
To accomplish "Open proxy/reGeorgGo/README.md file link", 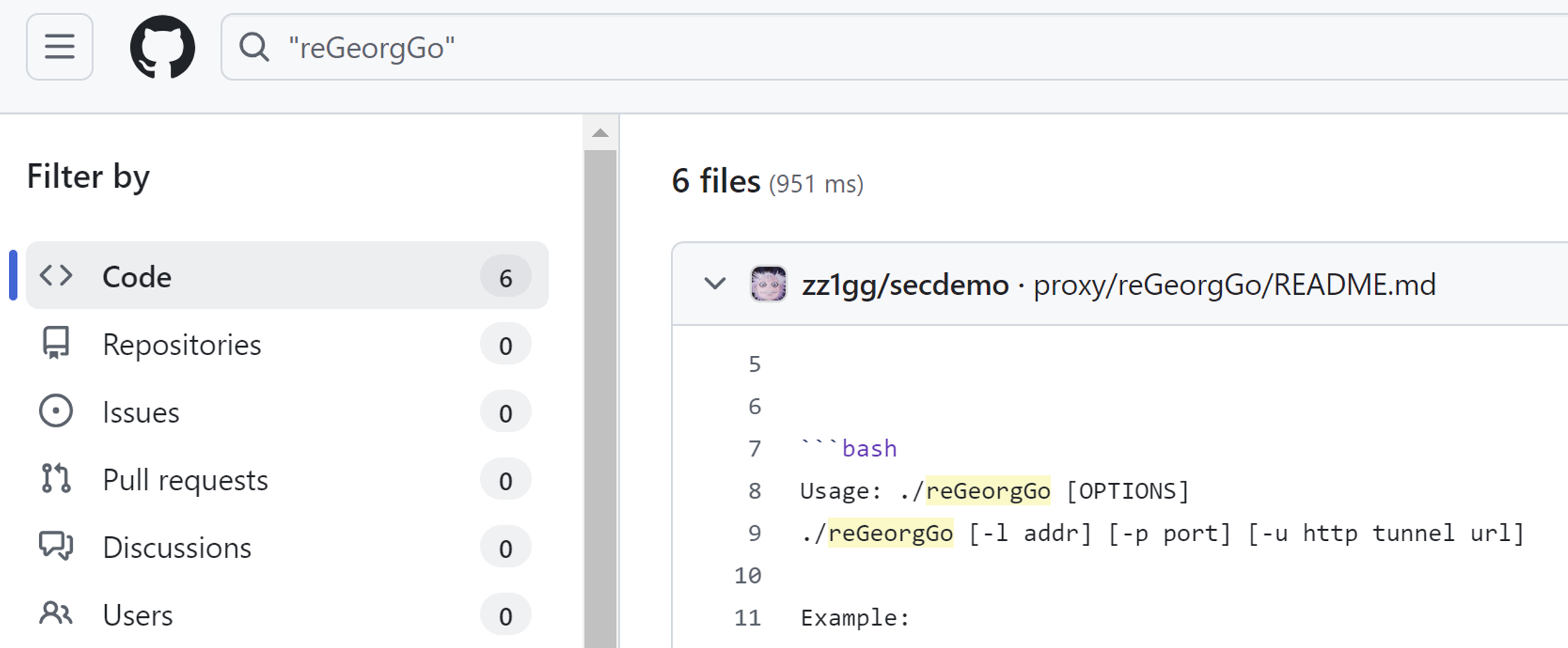I will 1234,285.
